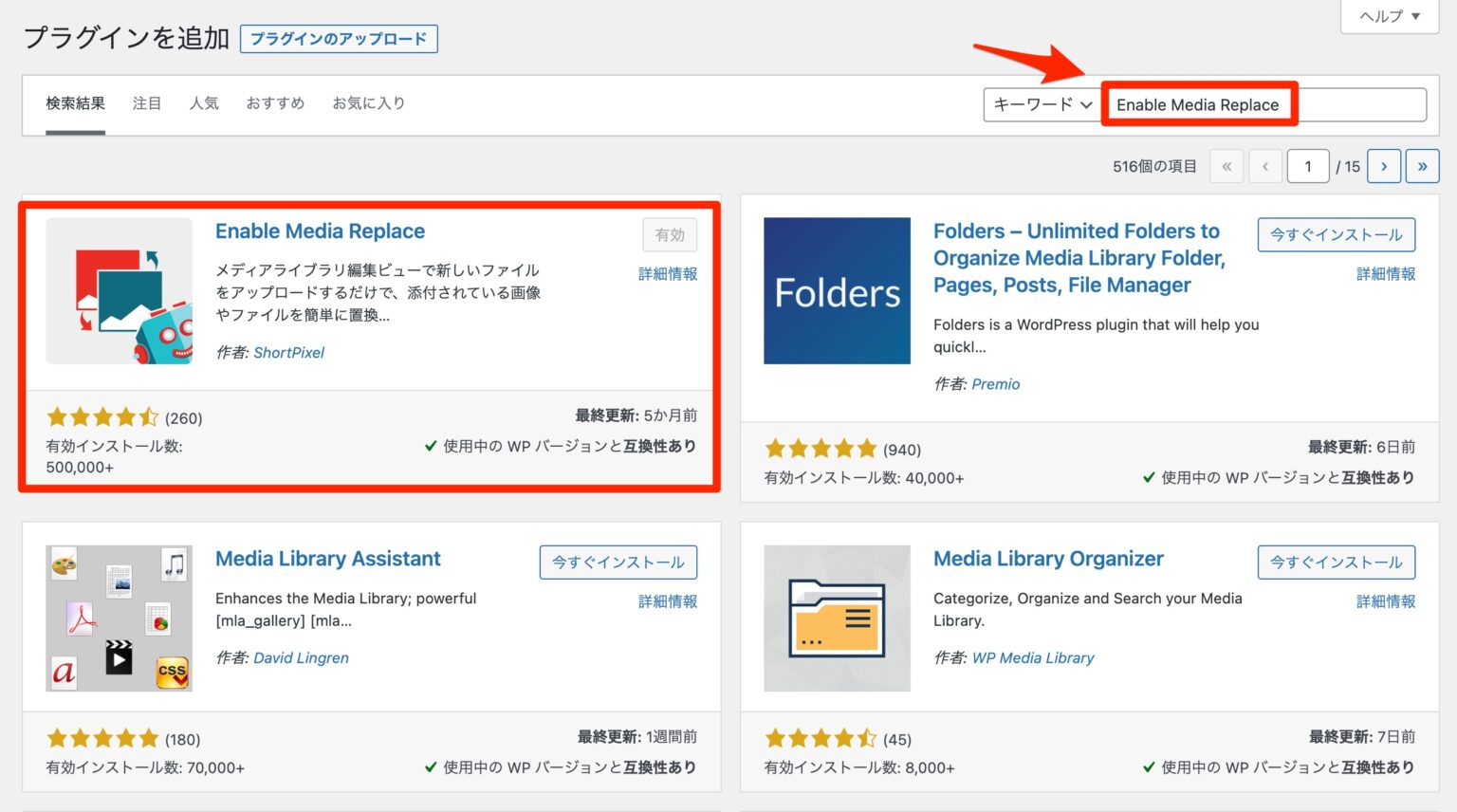Click the ShortPixel author link
Image resolution: width=1457 pixels, height=812 pixels.
coord(289,352)
